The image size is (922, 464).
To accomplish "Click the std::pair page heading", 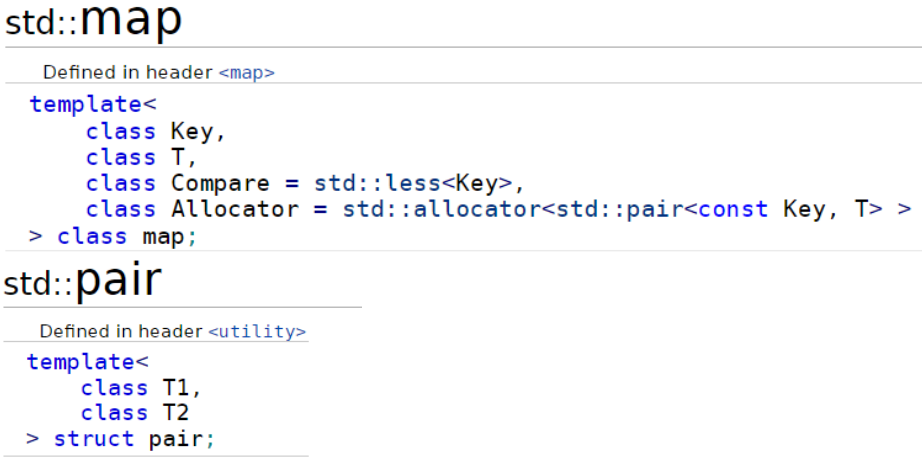I will (x=82, y=280).
